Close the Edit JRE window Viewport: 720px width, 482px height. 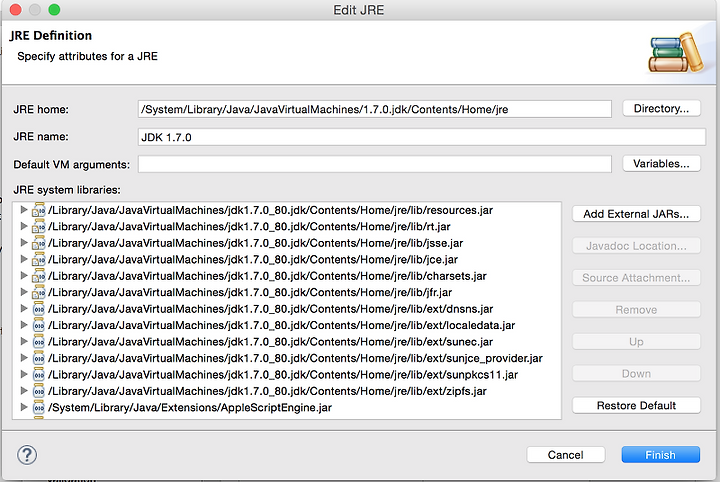(15, 10)
